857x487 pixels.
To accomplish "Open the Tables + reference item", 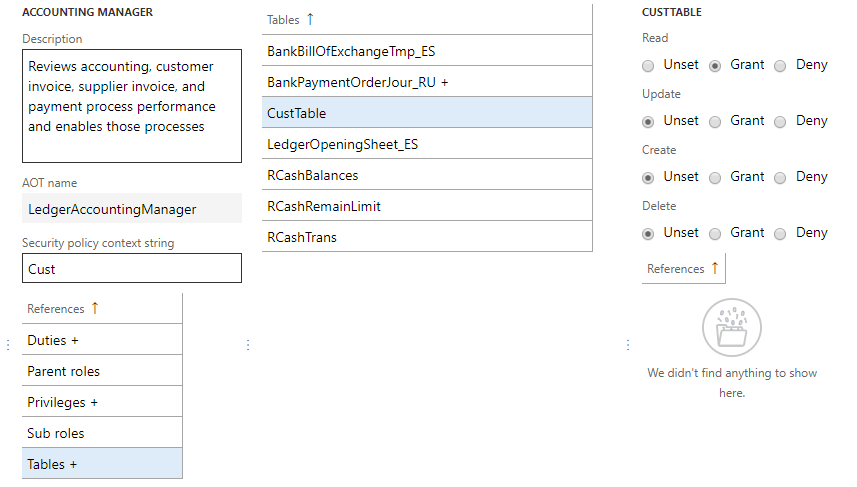I will (102, 463).
